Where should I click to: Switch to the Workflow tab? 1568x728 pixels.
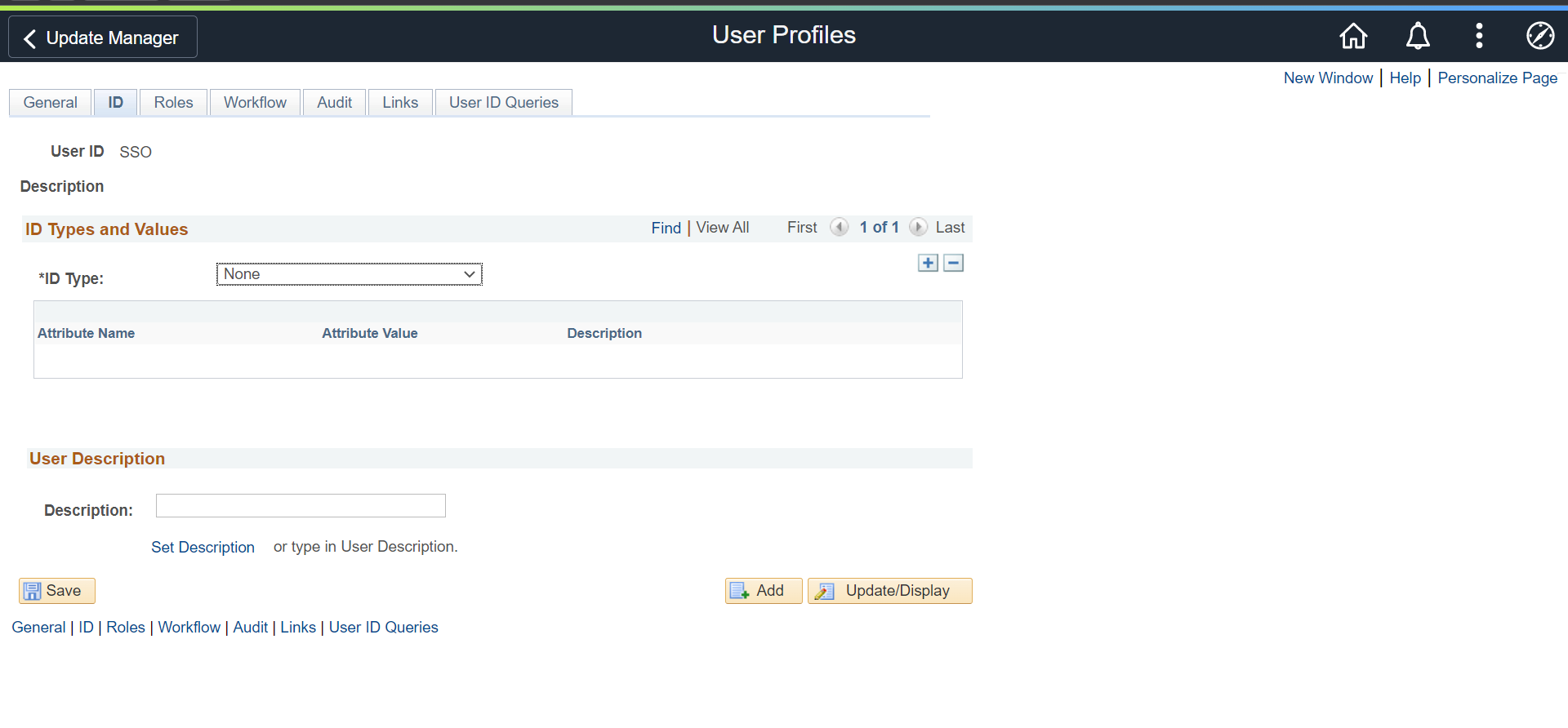point(256,103)
